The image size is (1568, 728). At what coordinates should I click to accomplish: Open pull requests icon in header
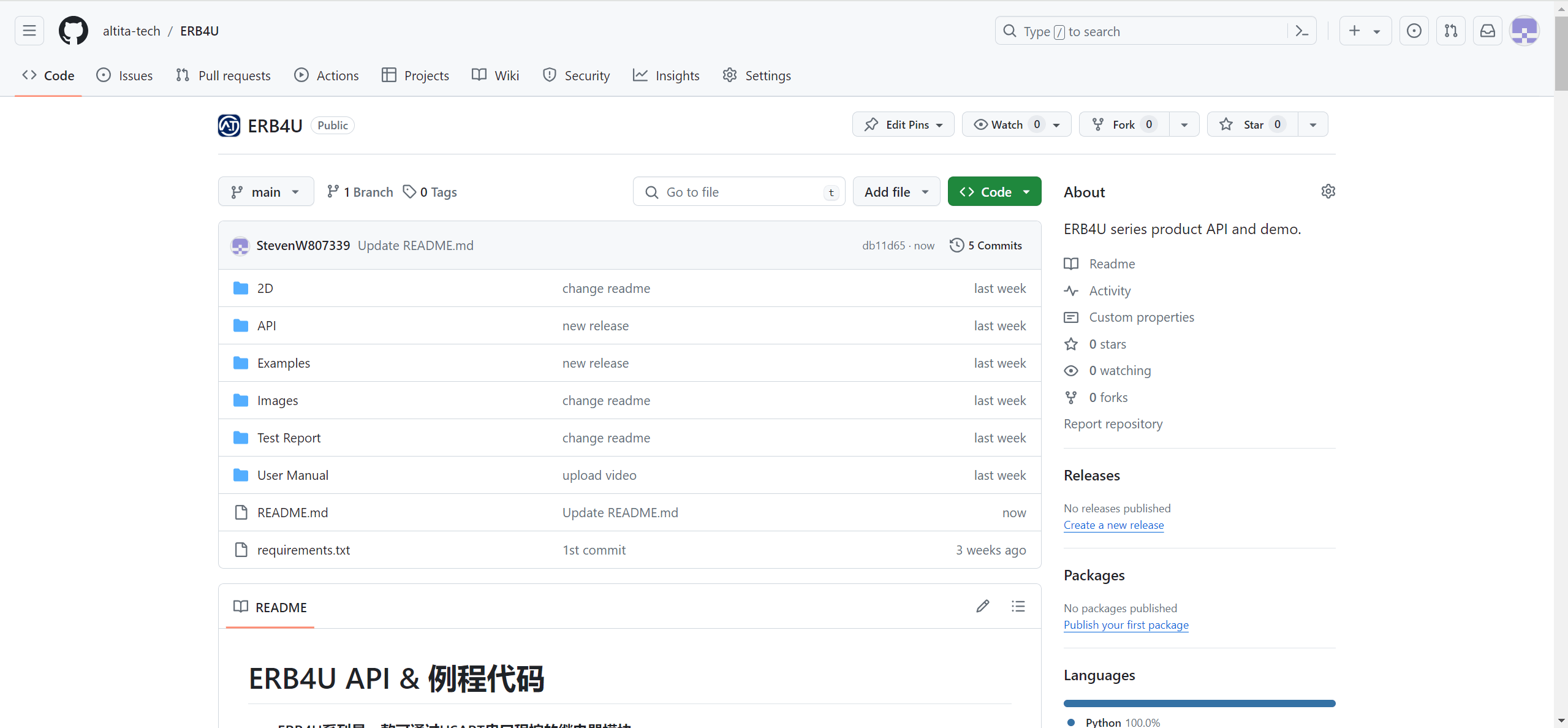1451,31
